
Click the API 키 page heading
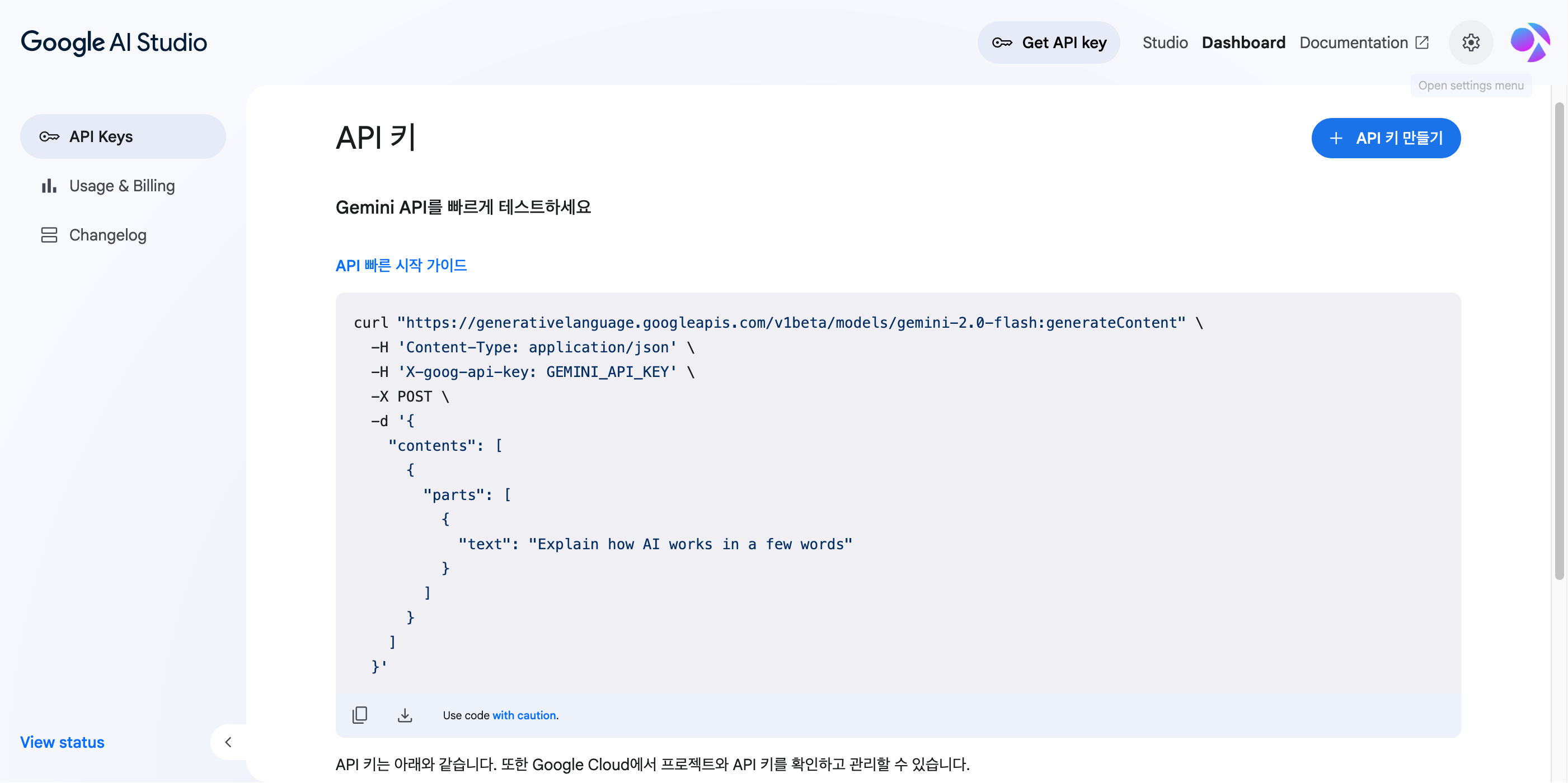pos(375,137)
